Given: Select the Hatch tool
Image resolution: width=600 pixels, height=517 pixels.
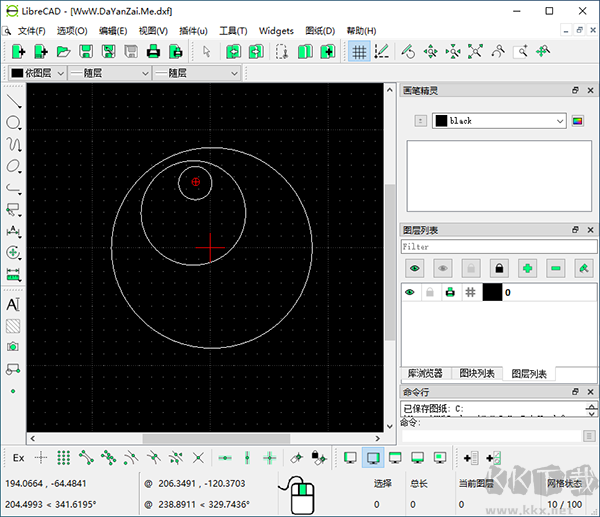Looking at the screenshot, I should (13, 326).
